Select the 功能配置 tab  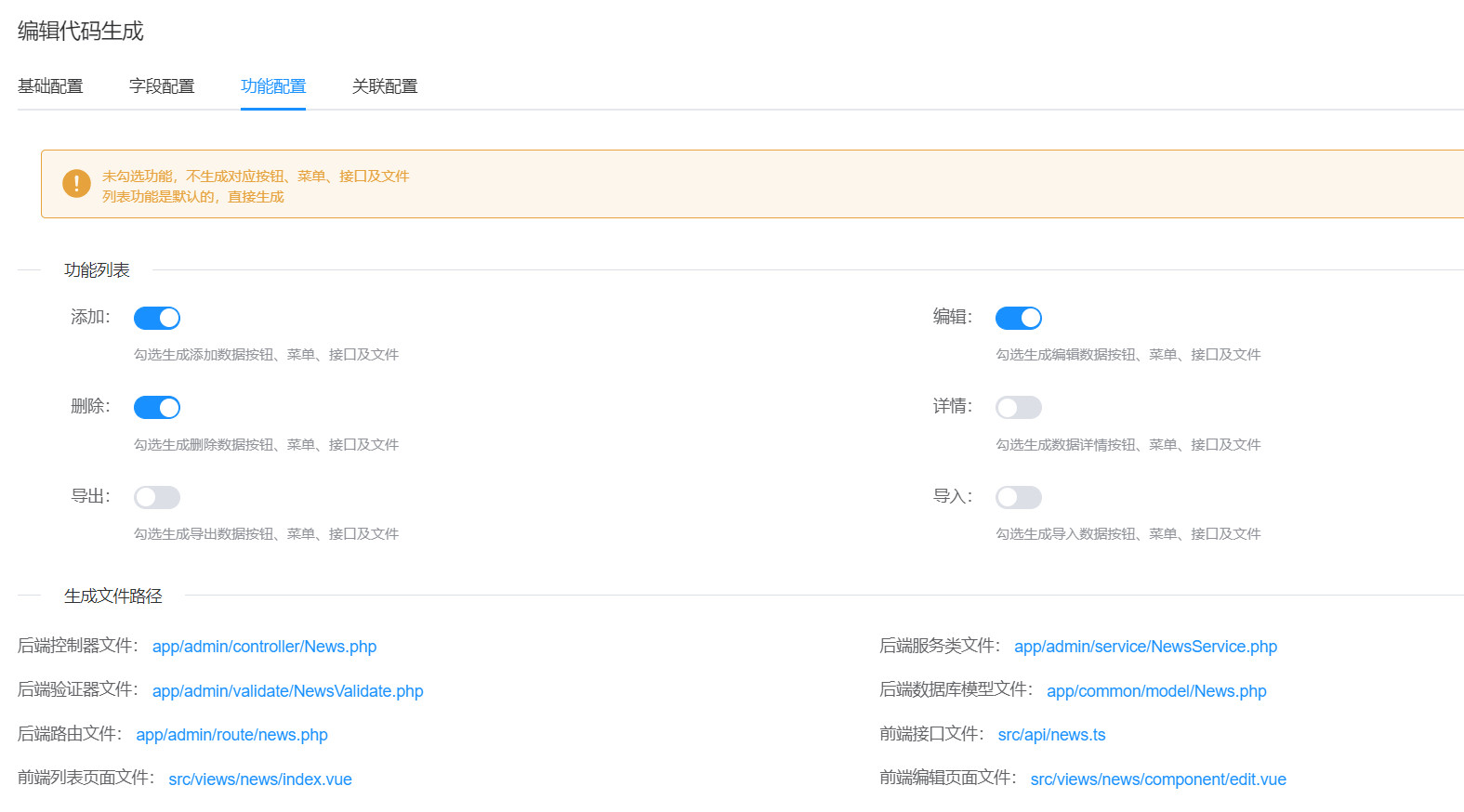[x=273, y=86]
